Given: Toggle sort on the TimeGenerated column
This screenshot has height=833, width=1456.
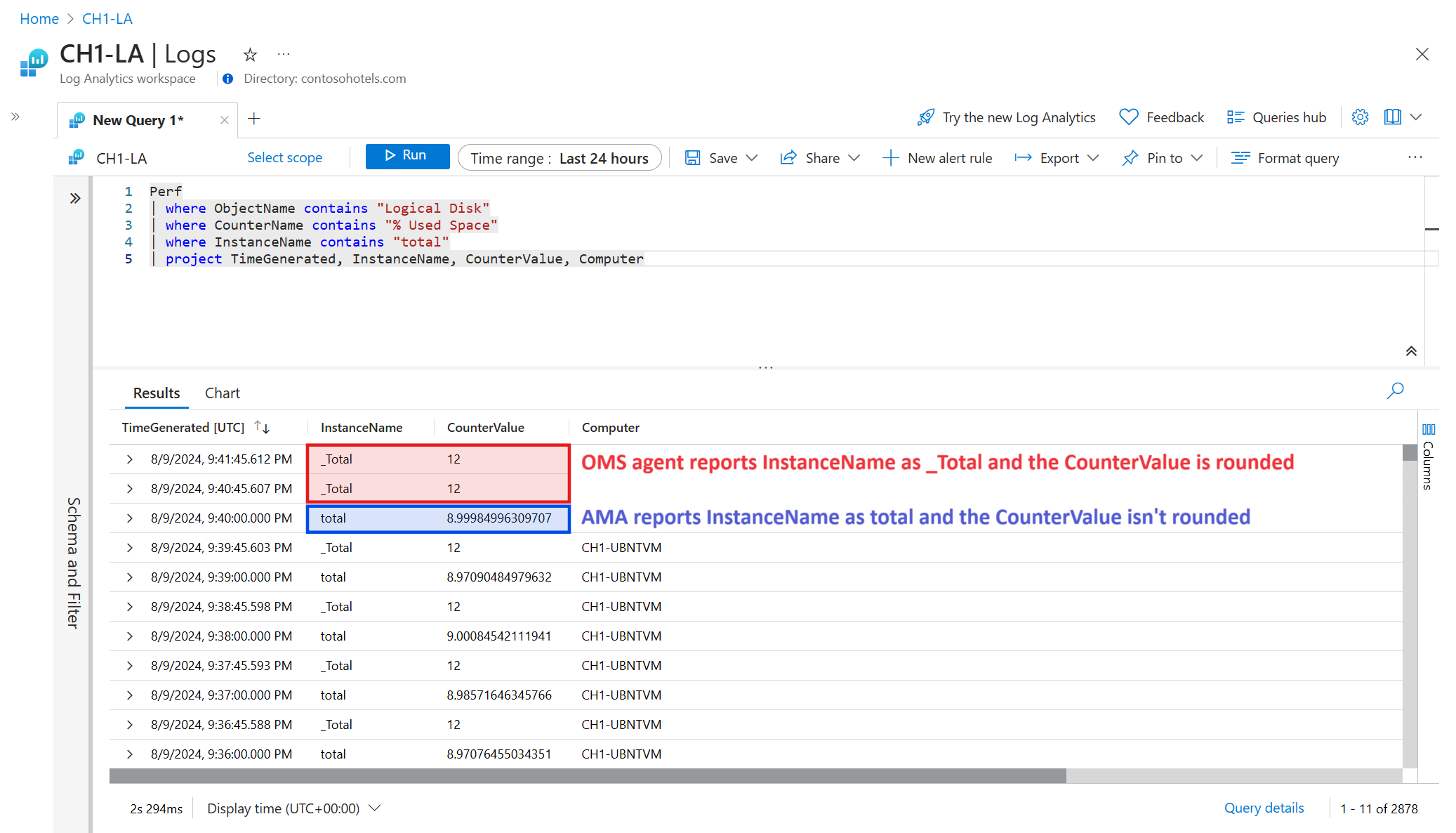Looking at the screenshot, I should [262, 427].
